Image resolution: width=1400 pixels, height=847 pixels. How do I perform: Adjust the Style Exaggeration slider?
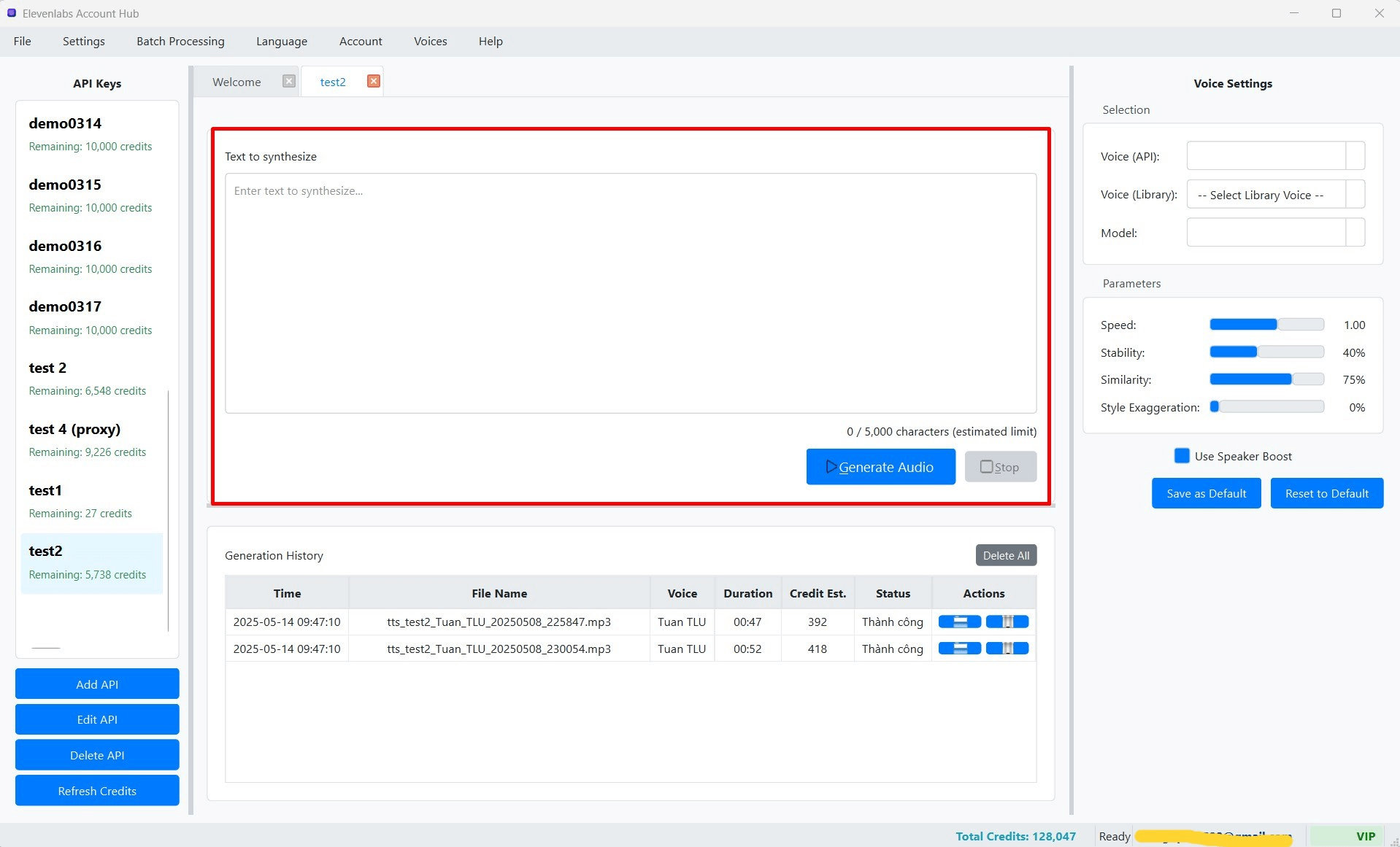[1266, 407]
